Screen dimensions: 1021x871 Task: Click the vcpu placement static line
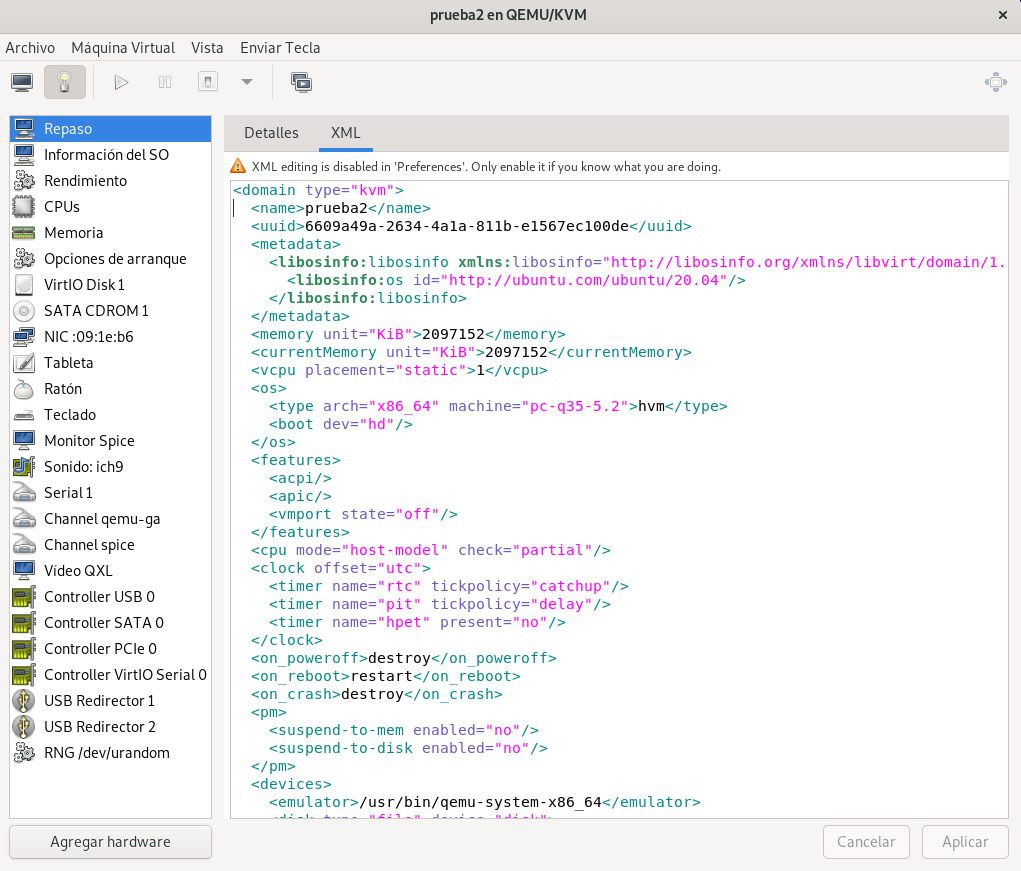tap(399, 370)
